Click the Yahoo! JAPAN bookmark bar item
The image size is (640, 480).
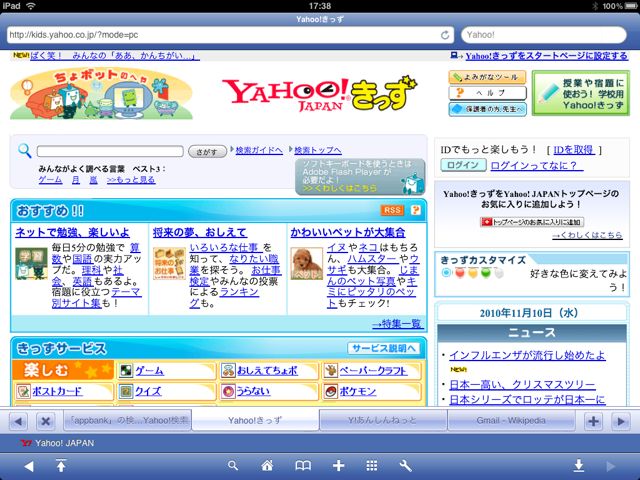click(x=58, y=443)
